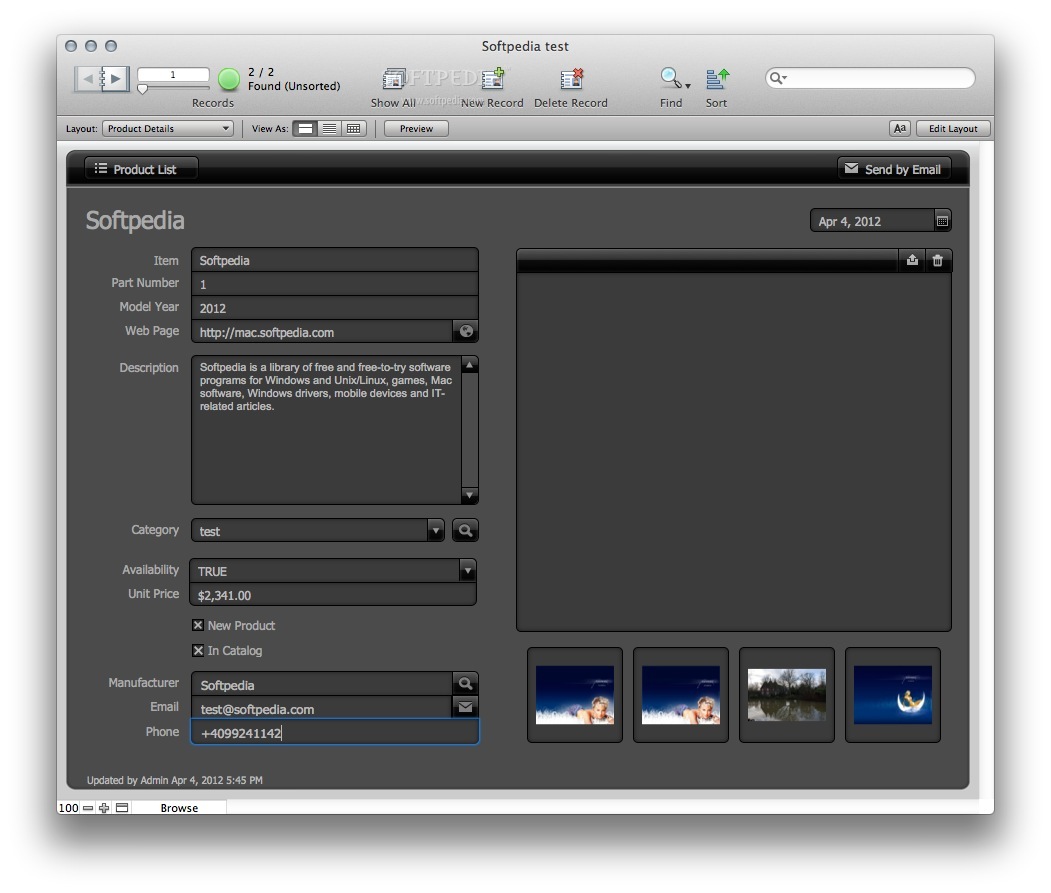Click the Delete Record icon
Image resolution: width=1051 pixels, height=893 pixels.
(570, 80)
